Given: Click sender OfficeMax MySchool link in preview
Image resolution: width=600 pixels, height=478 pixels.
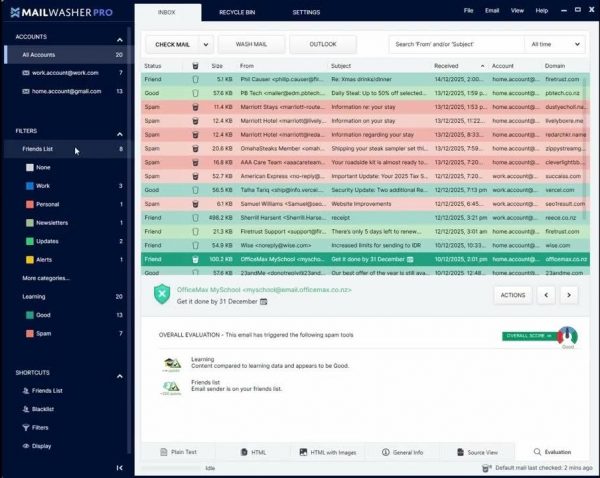Looking at the screenshot, I should tap(264, 290).
